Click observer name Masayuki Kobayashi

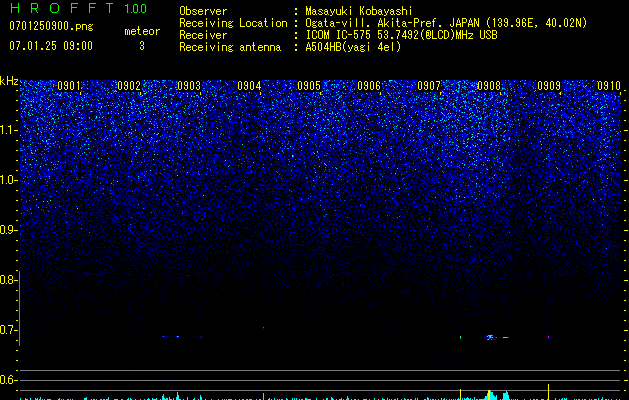pos(359,11)
